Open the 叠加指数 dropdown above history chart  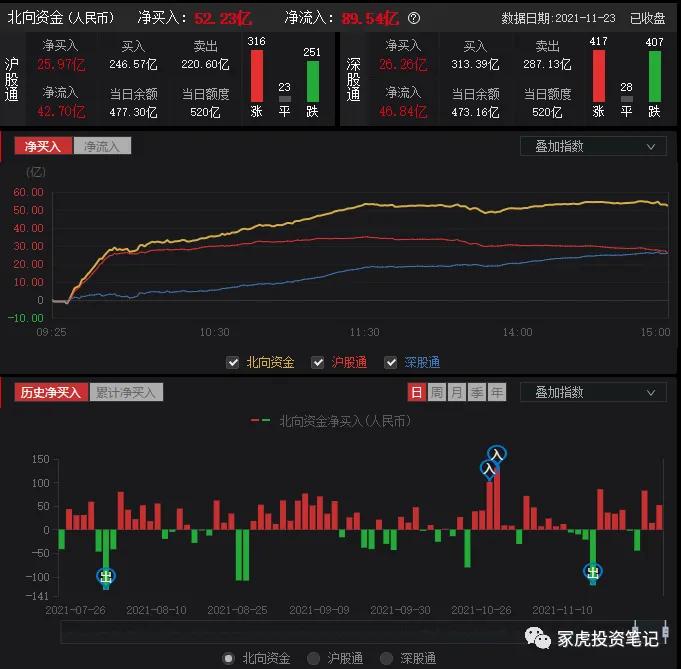pyautogui.click(x=593, y=392)
